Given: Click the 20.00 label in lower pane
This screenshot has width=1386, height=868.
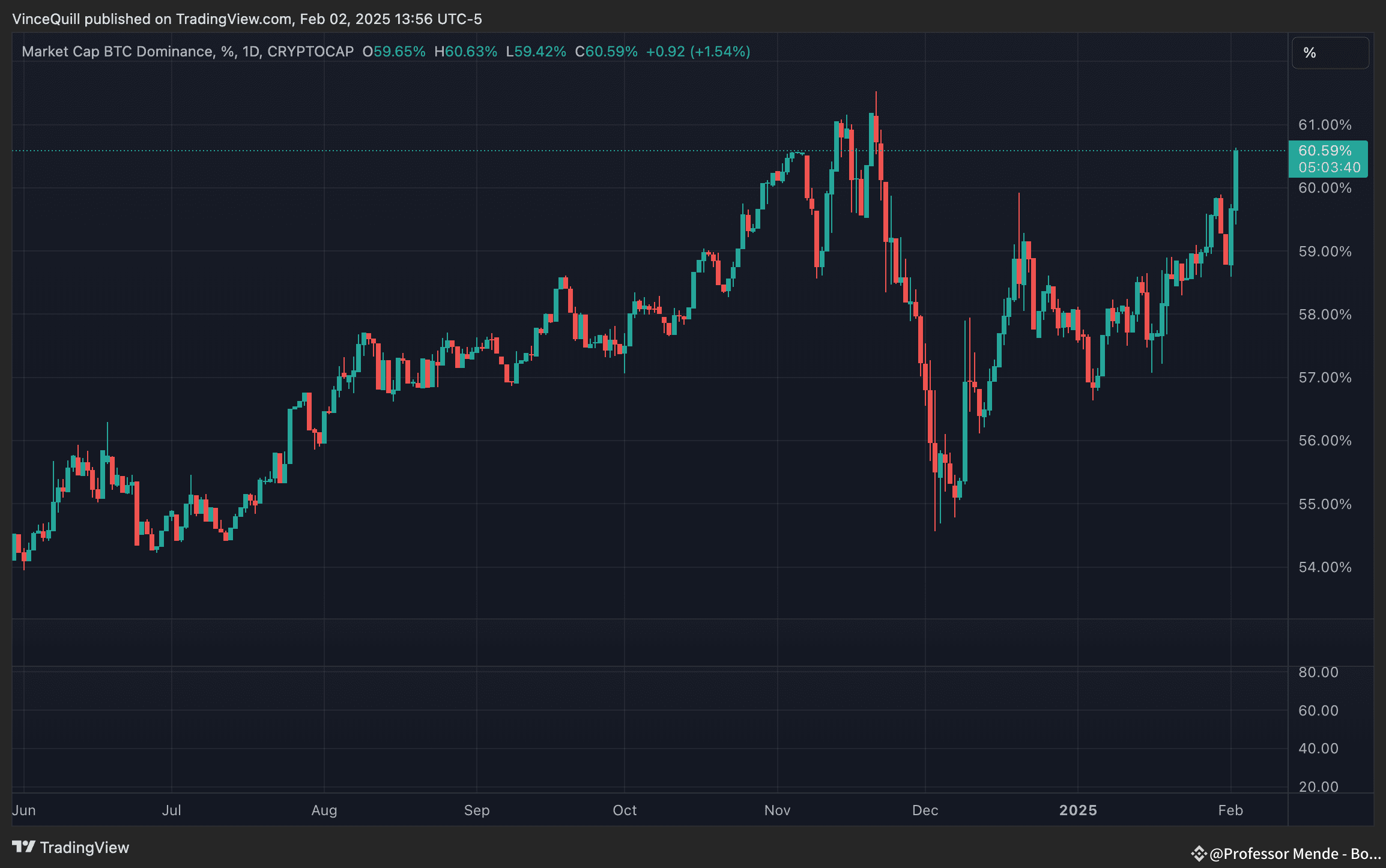Looking at the screenshot, I should 1318,787.
